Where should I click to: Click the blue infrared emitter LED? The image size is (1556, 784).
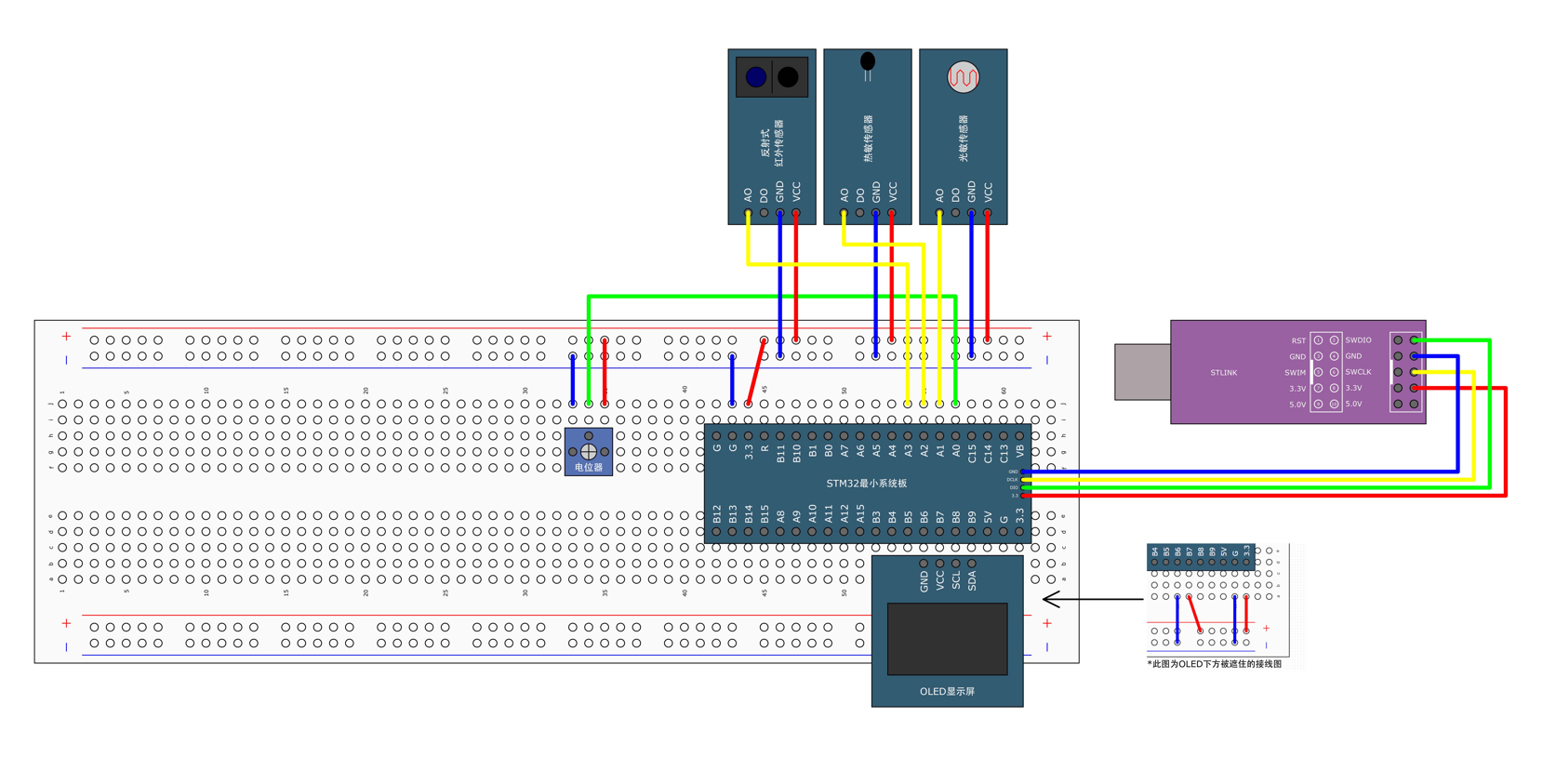755,77
